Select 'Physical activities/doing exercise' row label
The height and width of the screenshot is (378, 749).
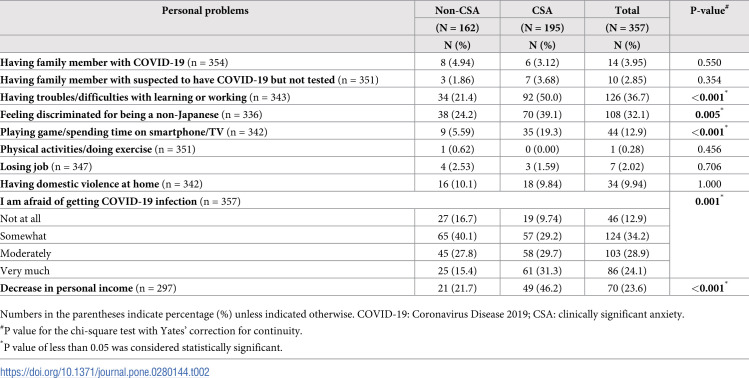(98, 150)
